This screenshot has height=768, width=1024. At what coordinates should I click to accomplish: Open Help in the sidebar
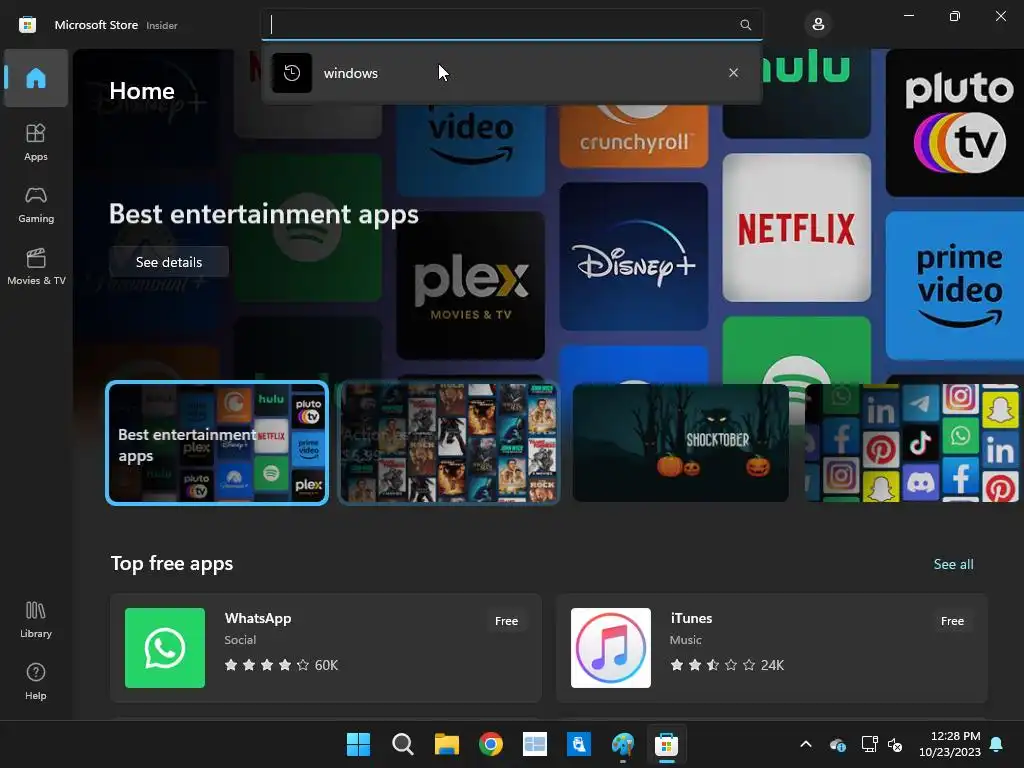click(x=36, y=682)
